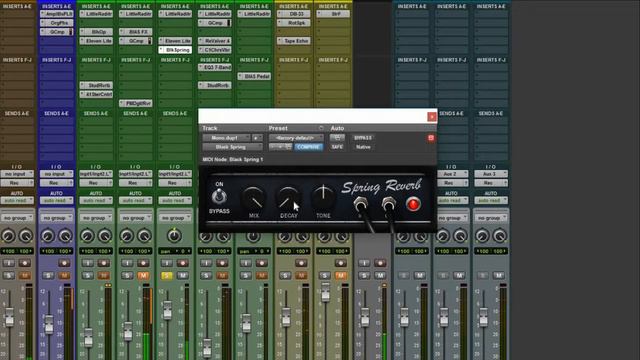The image size is (640, 360).
Task: Open the Aux 3 input selector
Action: point(491,174)
